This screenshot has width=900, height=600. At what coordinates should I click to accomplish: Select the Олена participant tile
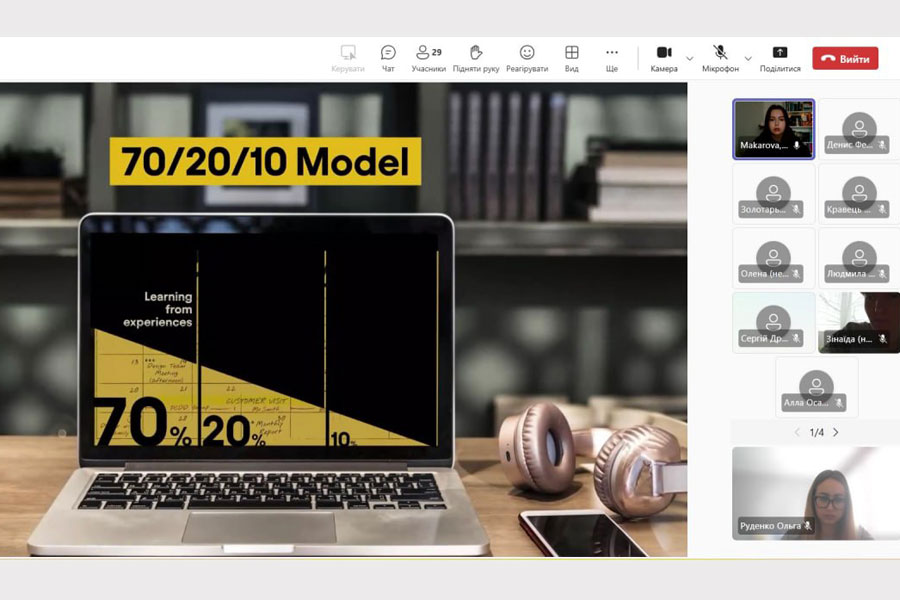(774, 258)
